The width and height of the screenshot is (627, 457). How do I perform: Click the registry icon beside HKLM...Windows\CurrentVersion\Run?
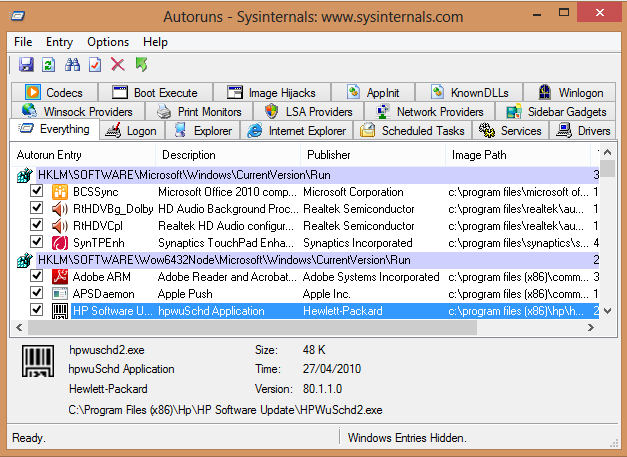click(x=24, y=175)
